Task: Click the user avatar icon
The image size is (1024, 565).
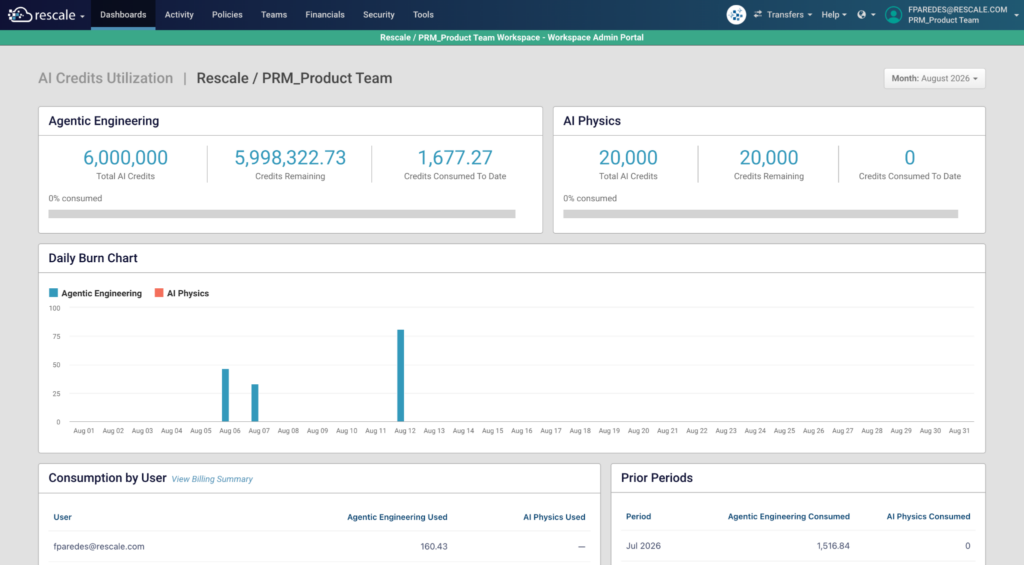Action: [x=893, y=14]
